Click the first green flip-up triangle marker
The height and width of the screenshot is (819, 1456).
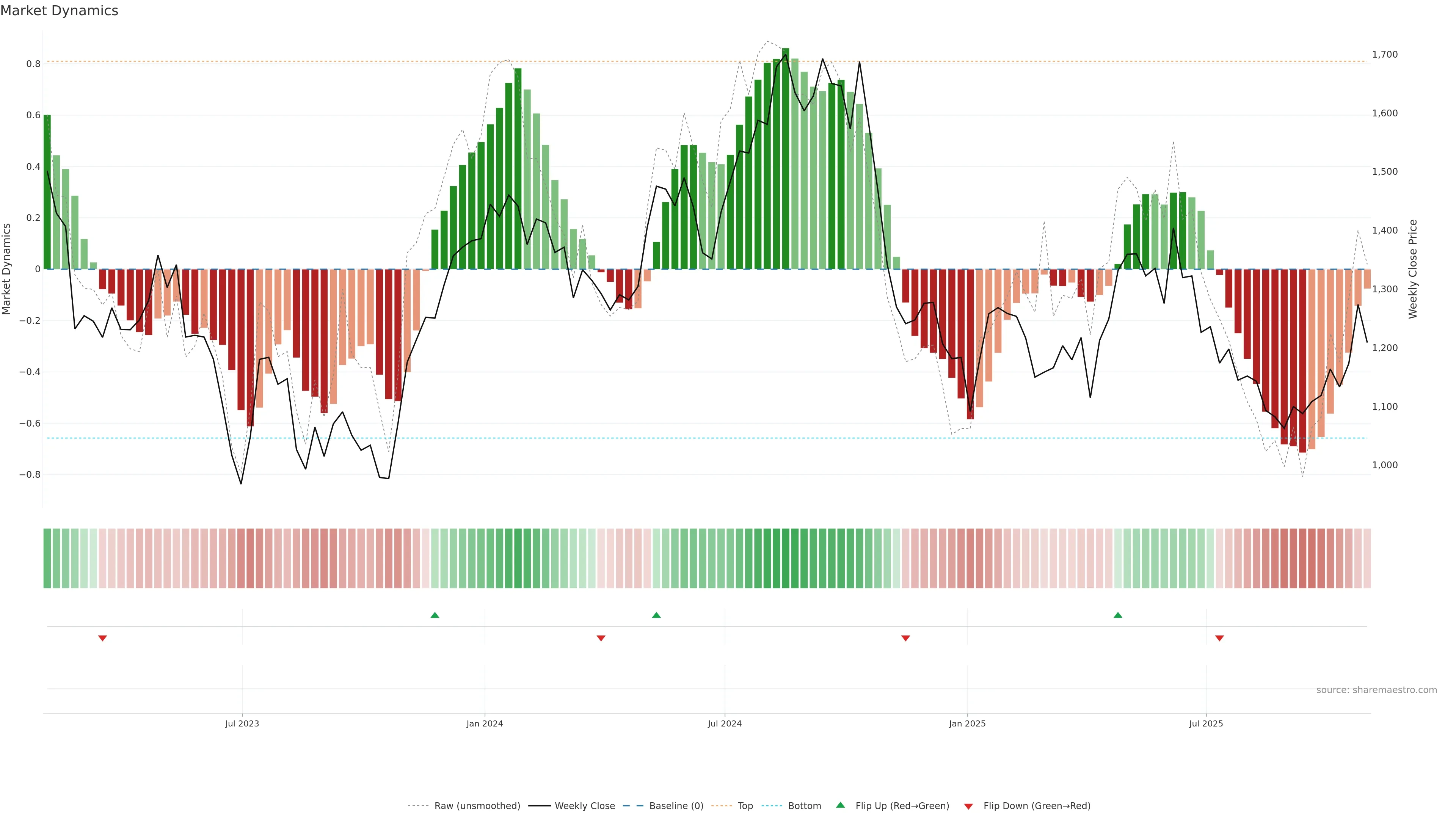click(435, 615)
